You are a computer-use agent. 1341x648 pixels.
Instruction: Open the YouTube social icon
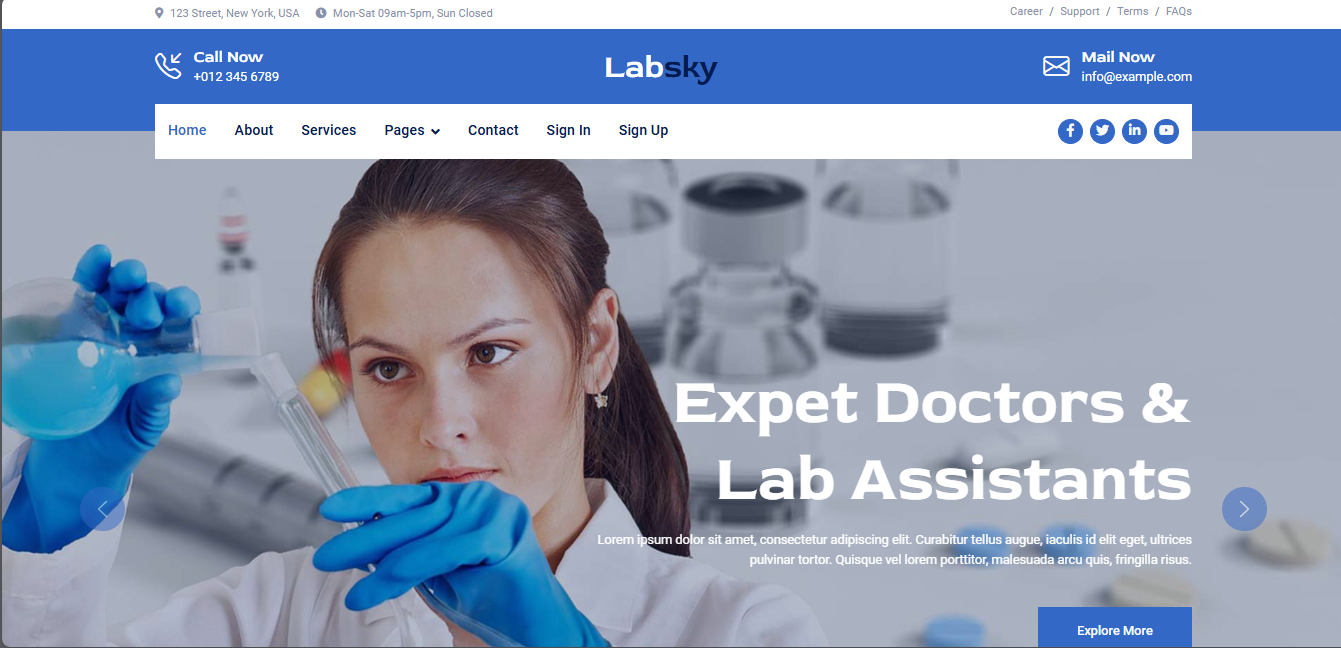1166,131
